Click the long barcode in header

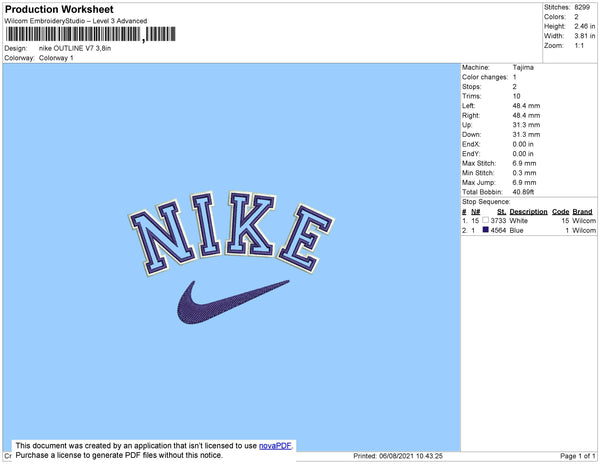(72, 35)
